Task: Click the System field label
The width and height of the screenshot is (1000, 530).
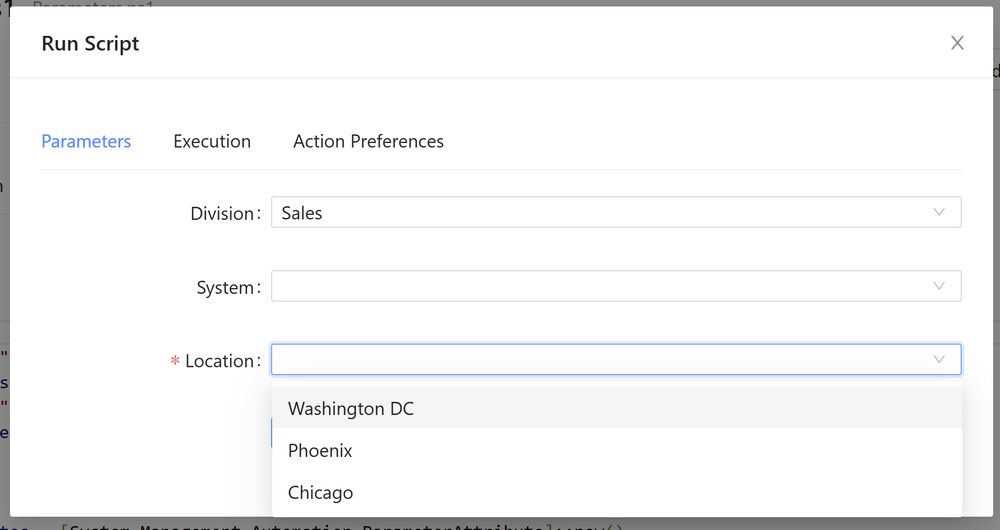Action: tap(228, 287)
